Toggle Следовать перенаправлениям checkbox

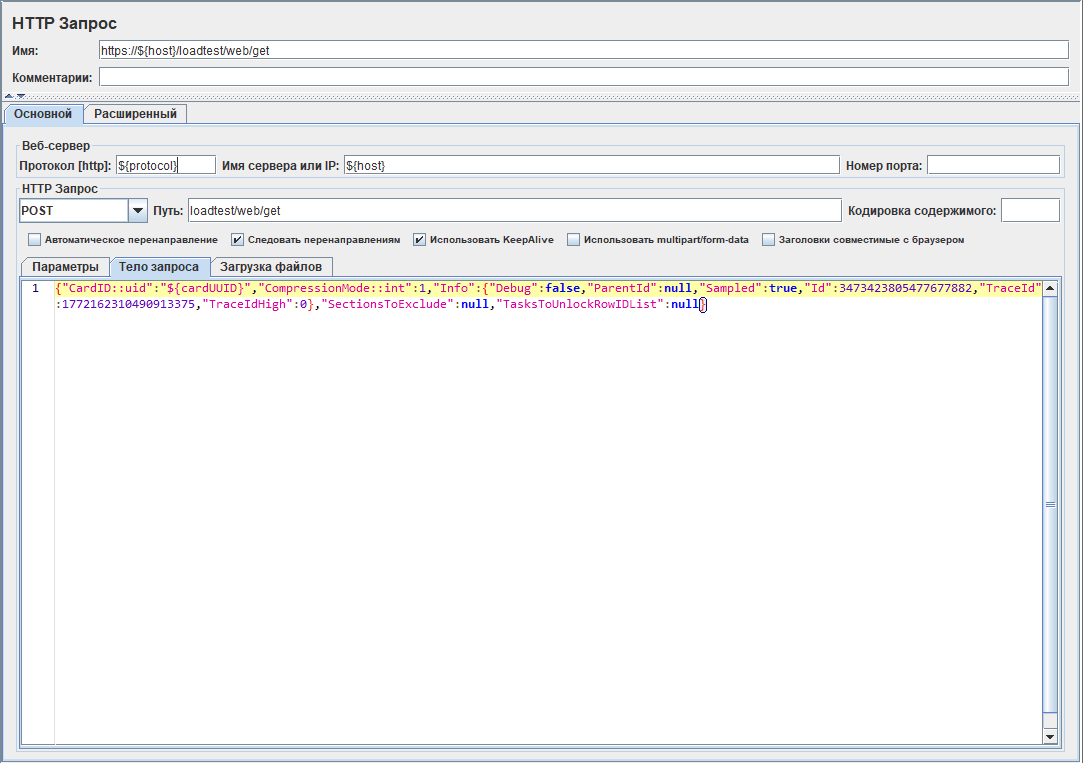click(x=238, y=240)
